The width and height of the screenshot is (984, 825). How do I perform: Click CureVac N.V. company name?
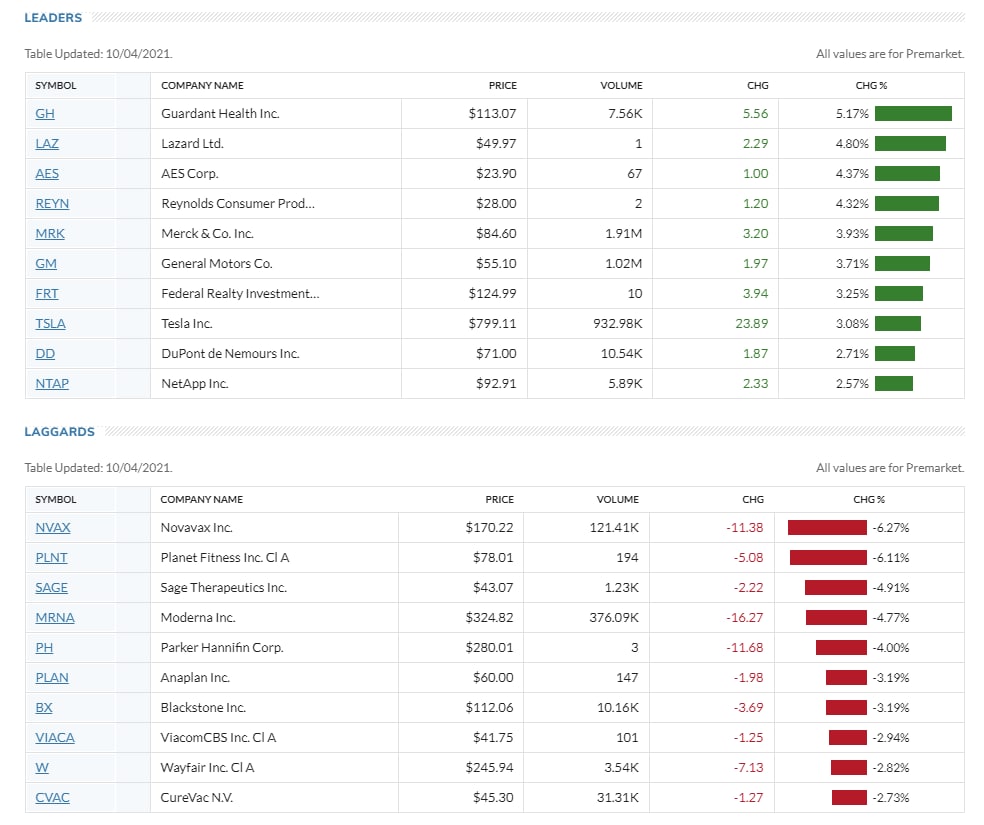pyautogui.click(x=197, y=798)
